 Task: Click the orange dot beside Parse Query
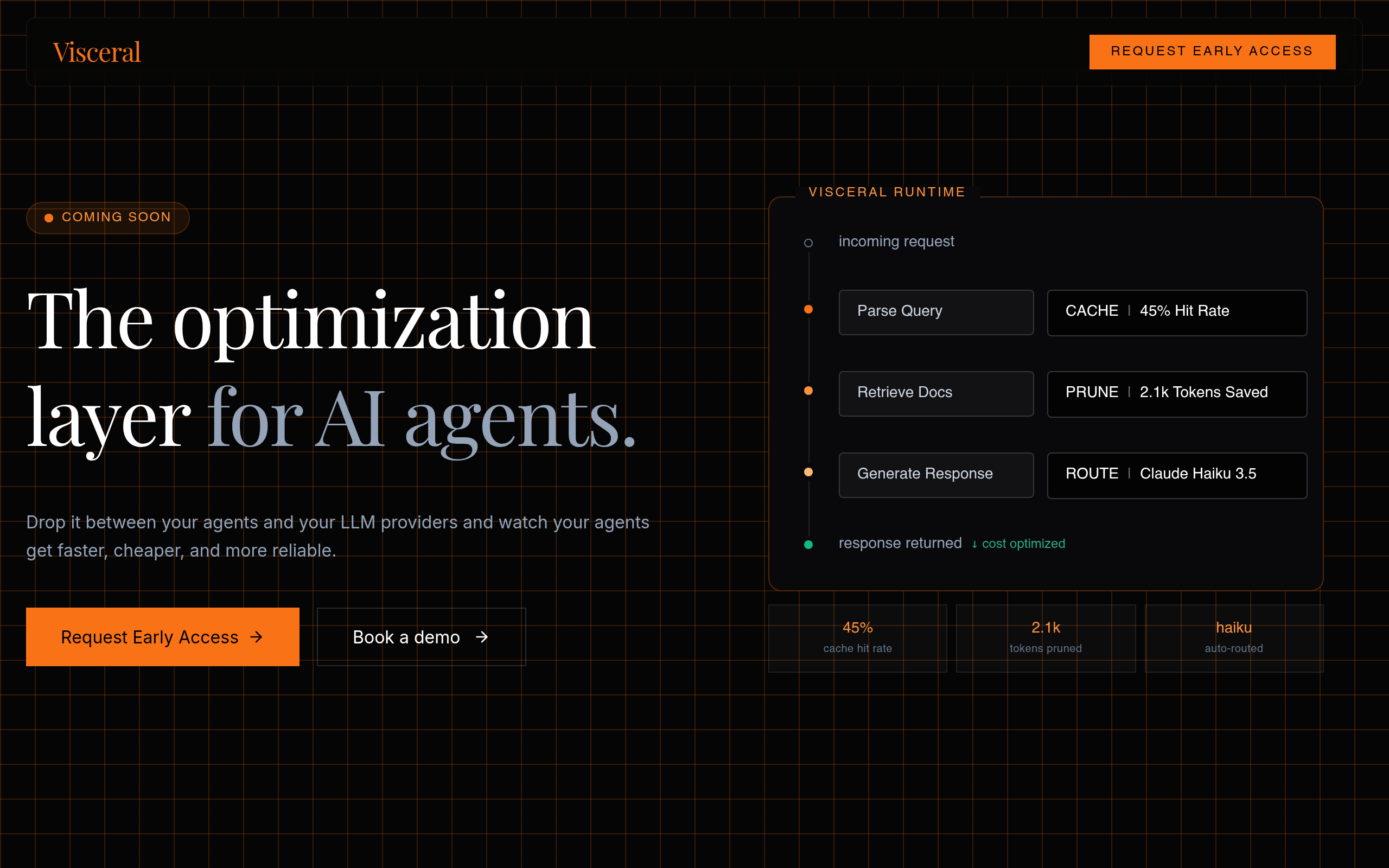pos(808,309)
